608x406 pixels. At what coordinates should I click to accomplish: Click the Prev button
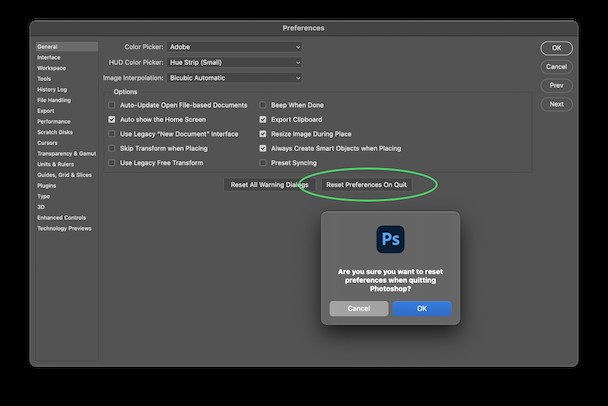coord(556,85)
